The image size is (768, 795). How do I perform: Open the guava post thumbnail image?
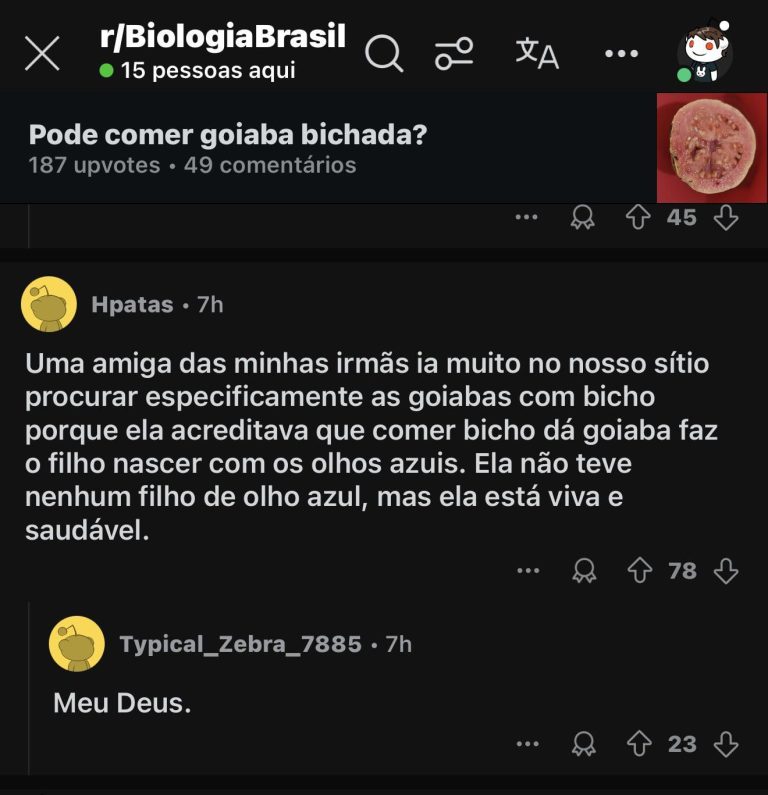click(x=711, y=148)
